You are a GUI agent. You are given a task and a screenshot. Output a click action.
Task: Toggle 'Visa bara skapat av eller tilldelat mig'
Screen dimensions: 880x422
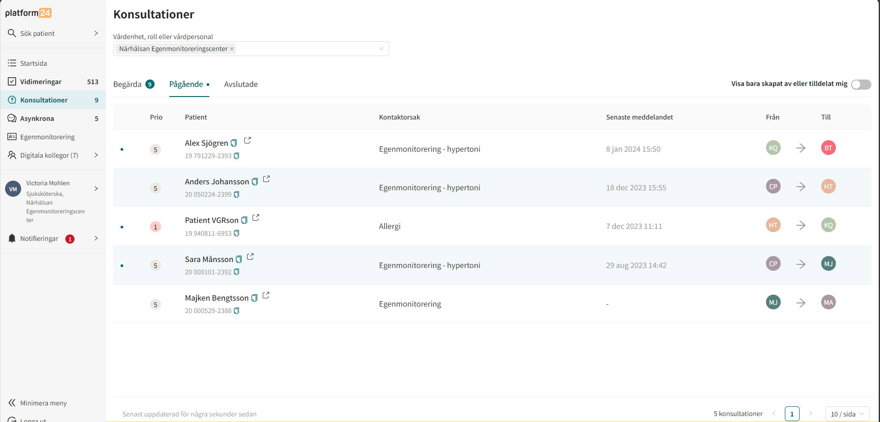click(x=860, y=85)
